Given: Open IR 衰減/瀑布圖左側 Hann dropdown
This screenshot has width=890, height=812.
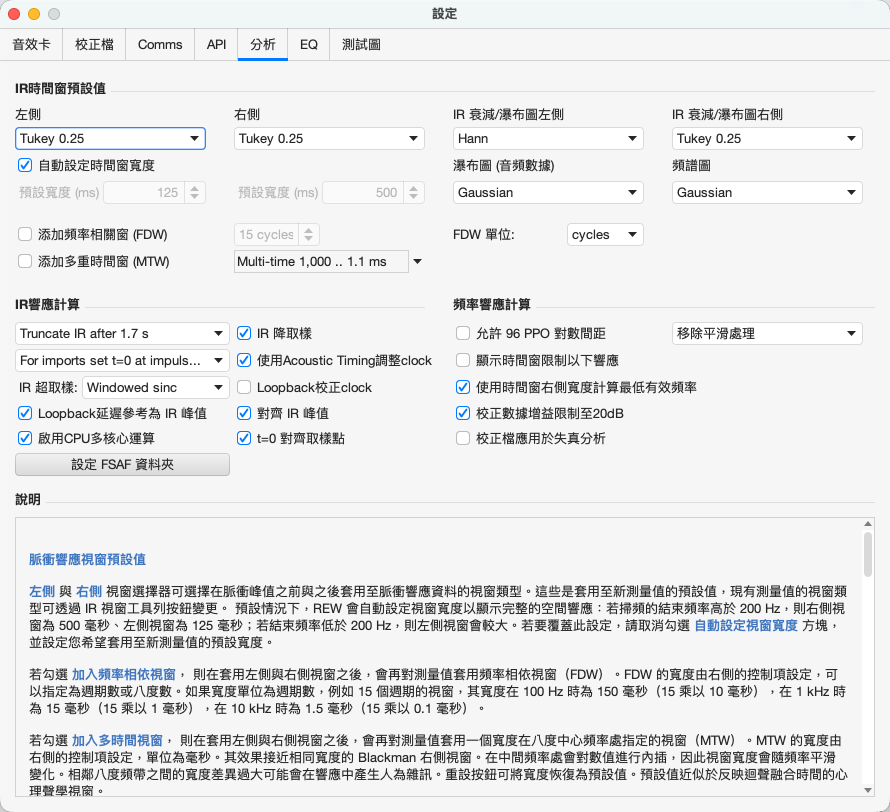Looking at the screenshot, I should 548,138.
